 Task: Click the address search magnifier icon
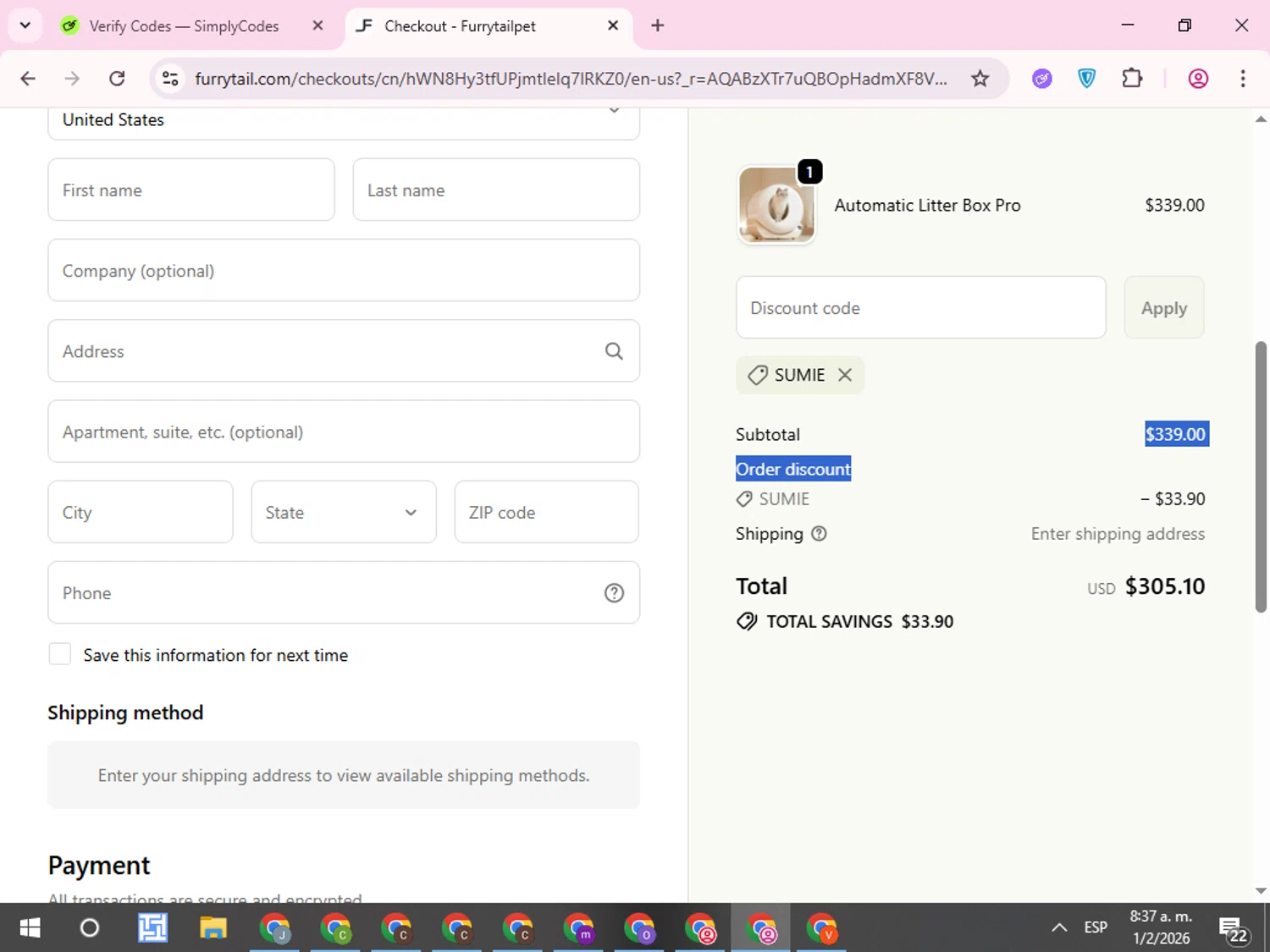[614, 351]
